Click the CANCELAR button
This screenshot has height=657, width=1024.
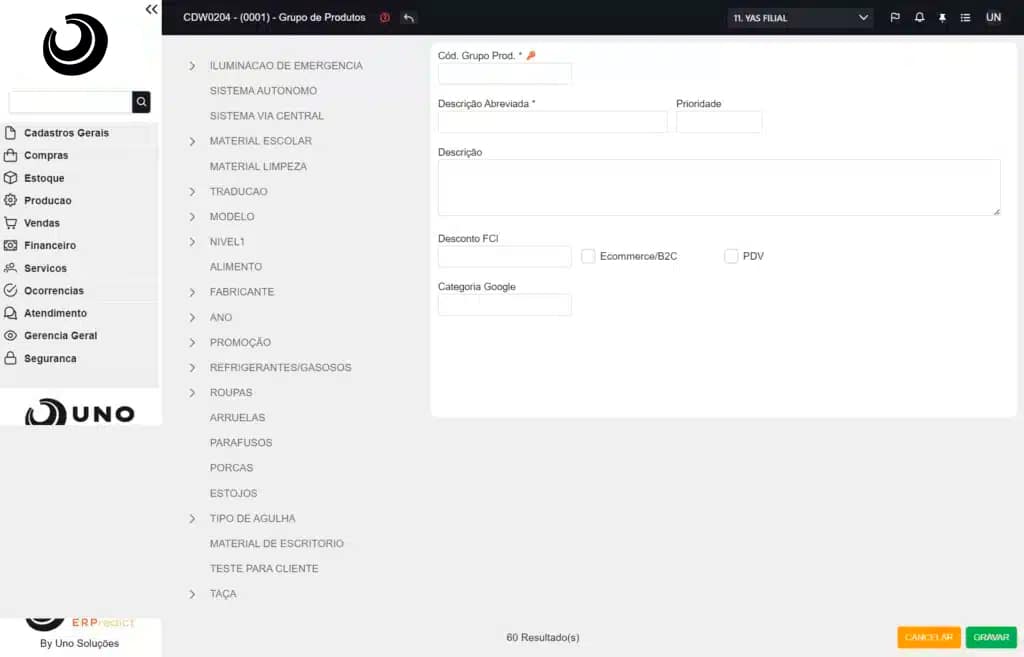pyautogui.click(x=928, y=637)
